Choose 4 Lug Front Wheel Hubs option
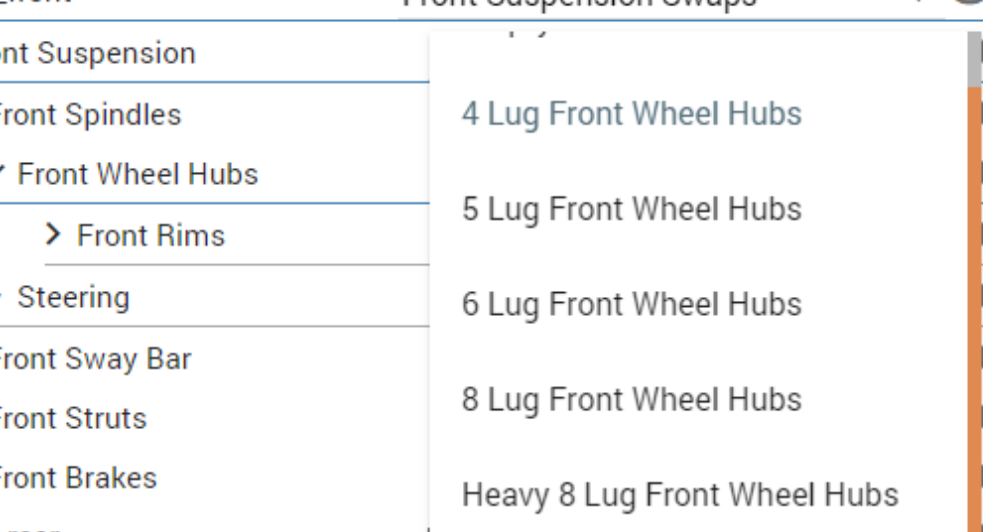Image resolution: width=983 pixels, height=532 pixels. 631,114
